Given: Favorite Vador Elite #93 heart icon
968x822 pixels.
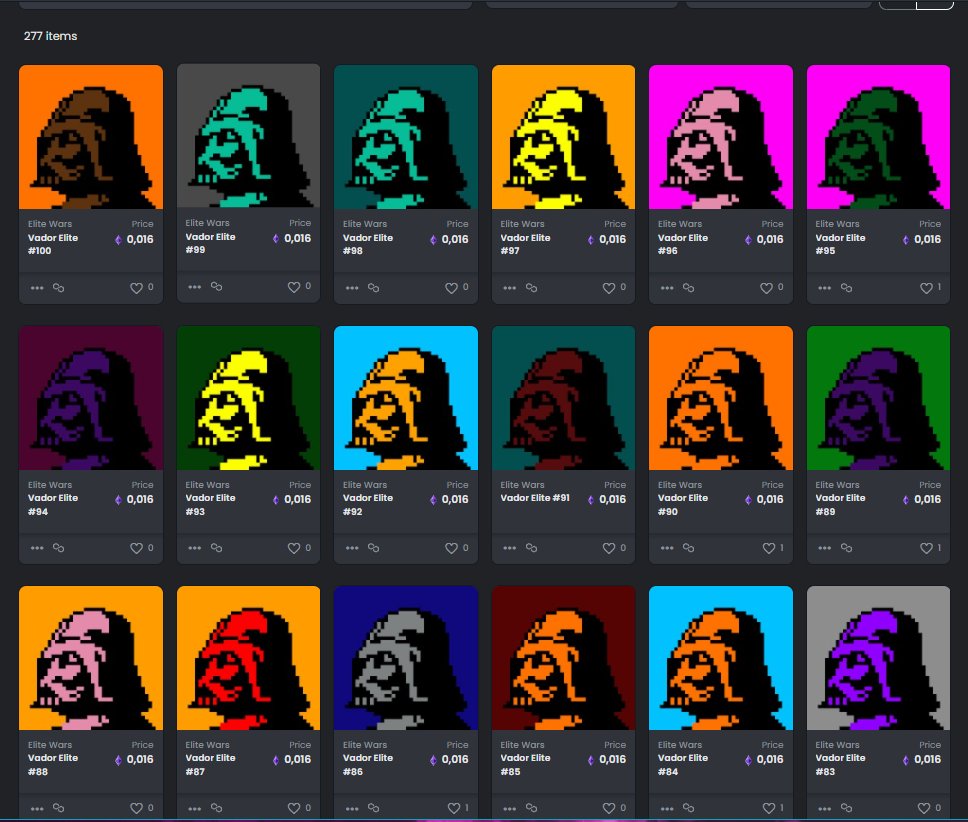Looking at the screenshot, I should coord(294,548).
